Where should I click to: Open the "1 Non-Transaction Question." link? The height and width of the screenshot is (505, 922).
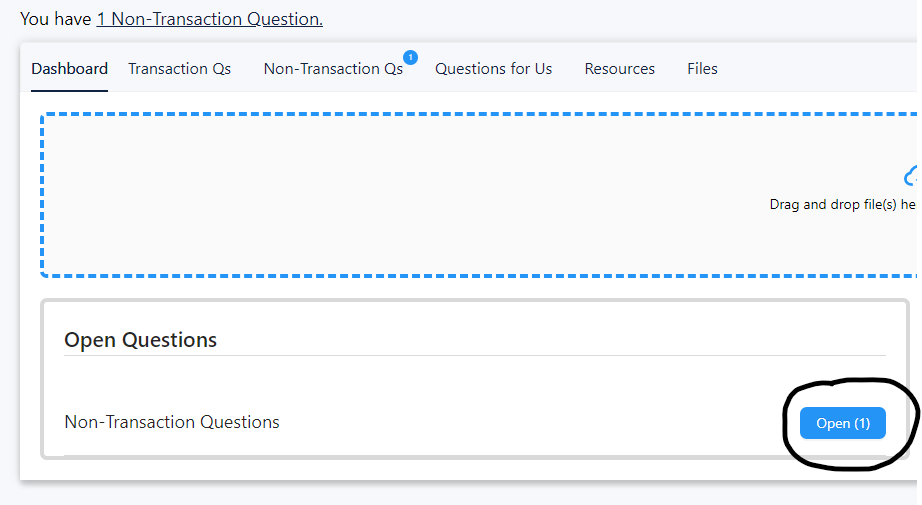[209, 19]
